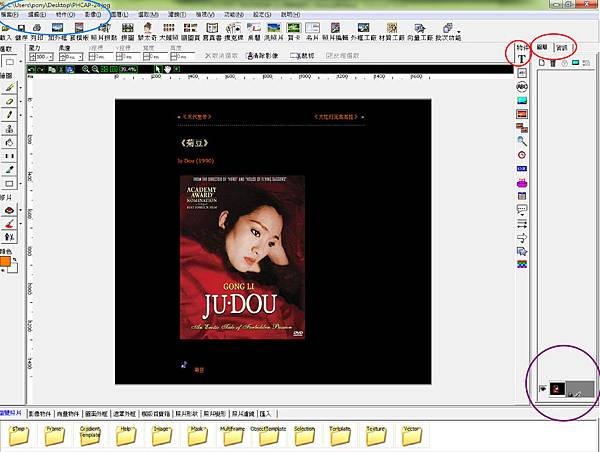
Task: Select the Text (T) object tool
Action: click(x=521, y=59)
